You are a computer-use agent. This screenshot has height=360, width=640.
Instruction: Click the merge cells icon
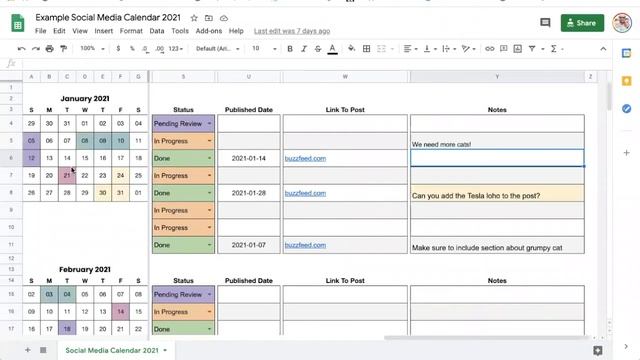pos(381,49)
